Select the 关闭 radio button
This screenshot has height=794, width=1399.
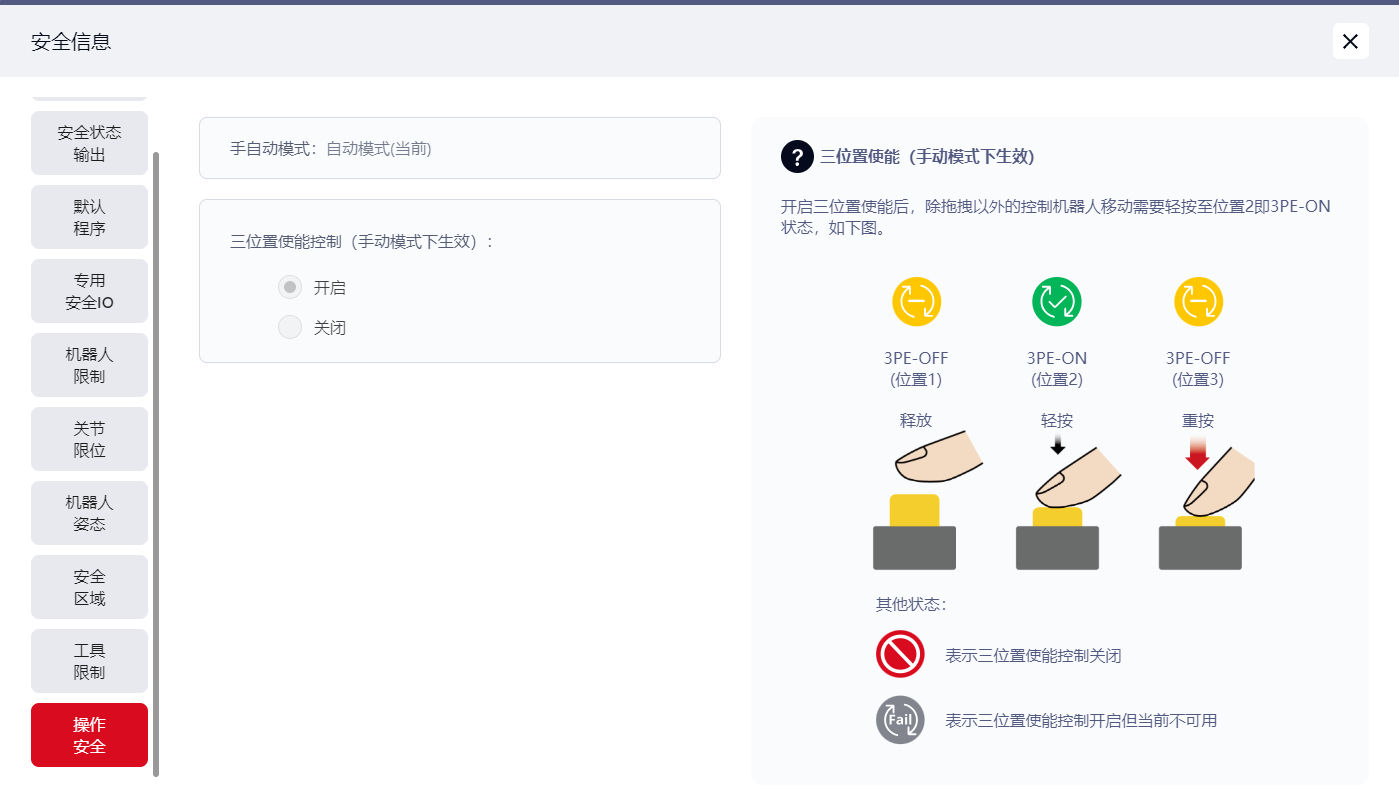coord(290,328)
